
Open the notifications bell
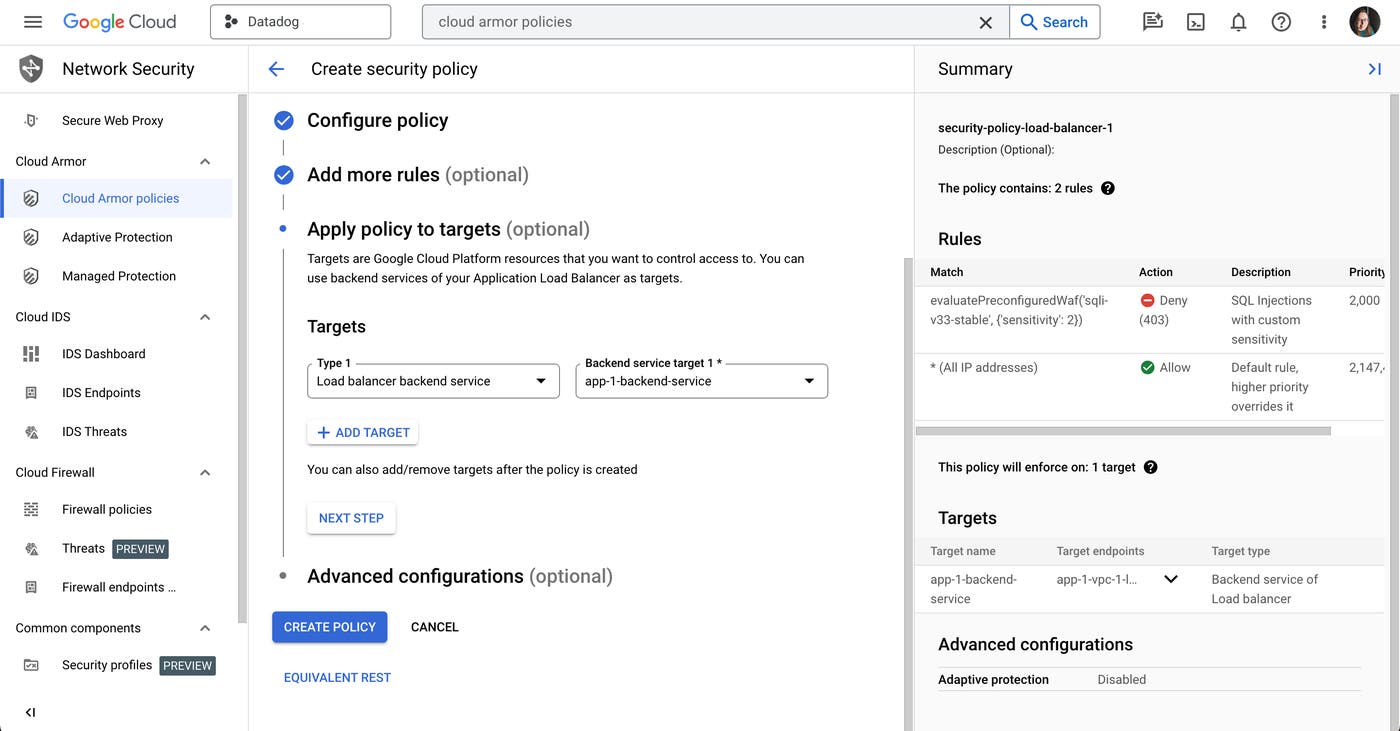[x=1238, y=22]
